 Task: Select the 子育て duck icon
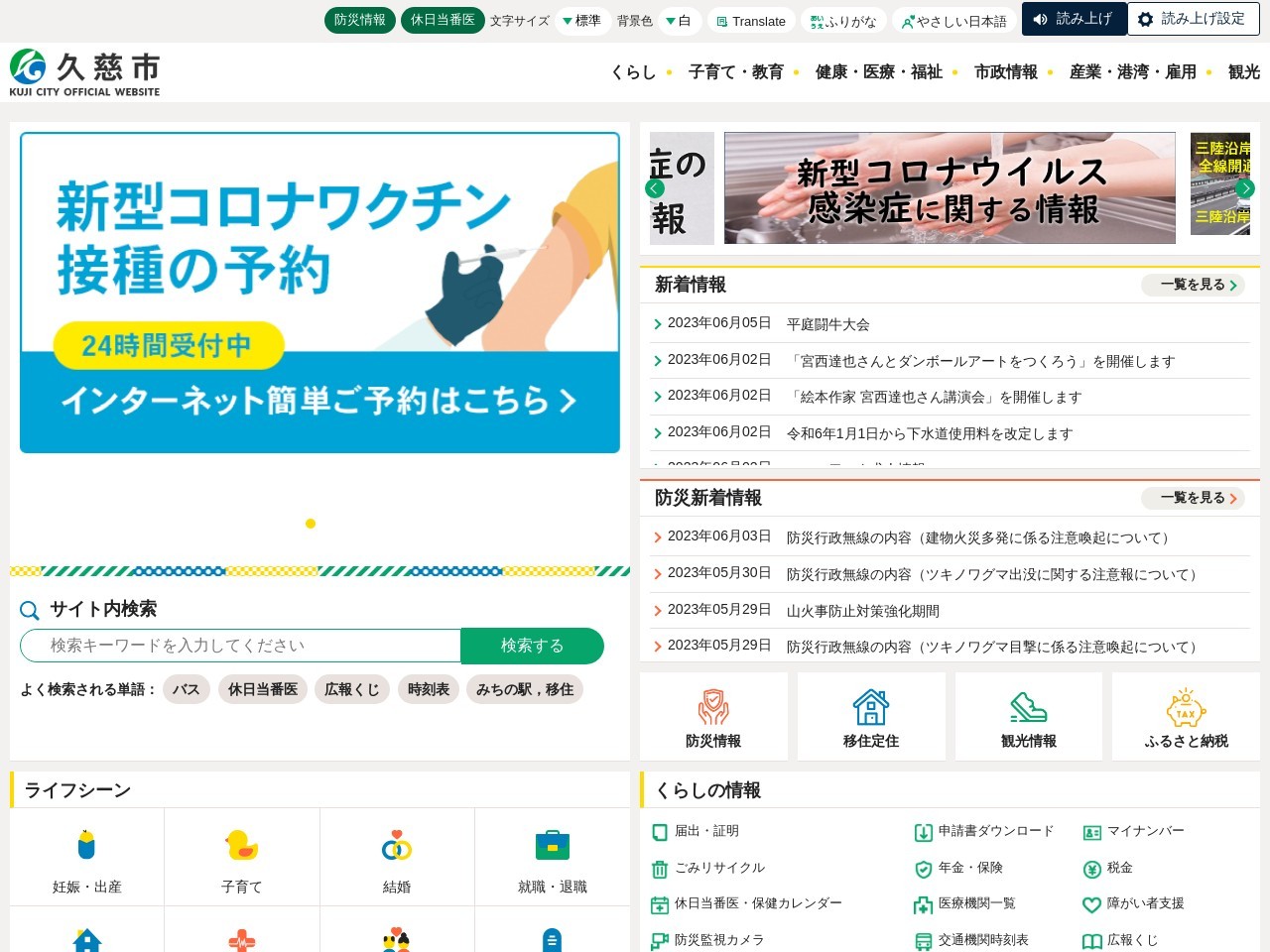242,858
